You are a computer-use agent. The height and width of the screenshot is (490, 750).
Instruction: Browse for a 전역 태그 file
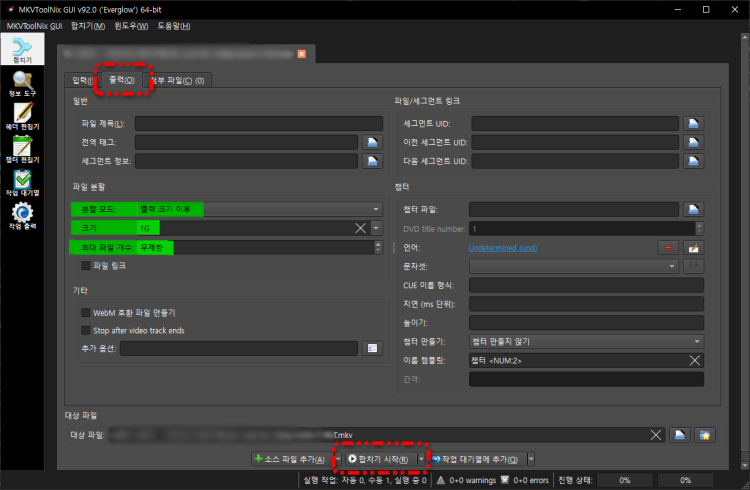click(371, 142)
